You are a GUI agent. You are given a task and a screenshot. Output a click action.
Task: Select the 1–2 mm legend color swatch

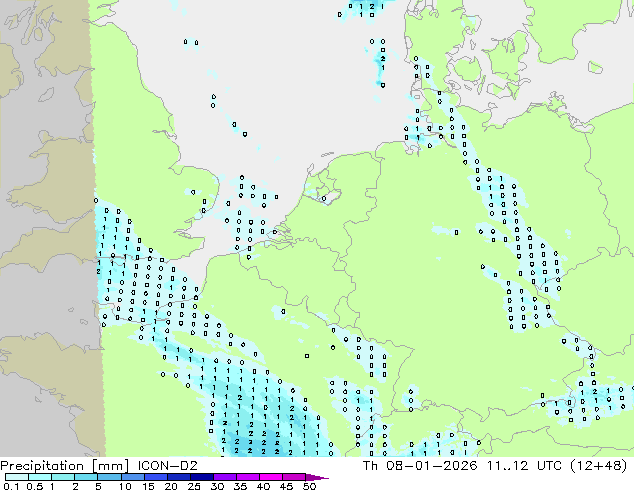click(63, 477)
